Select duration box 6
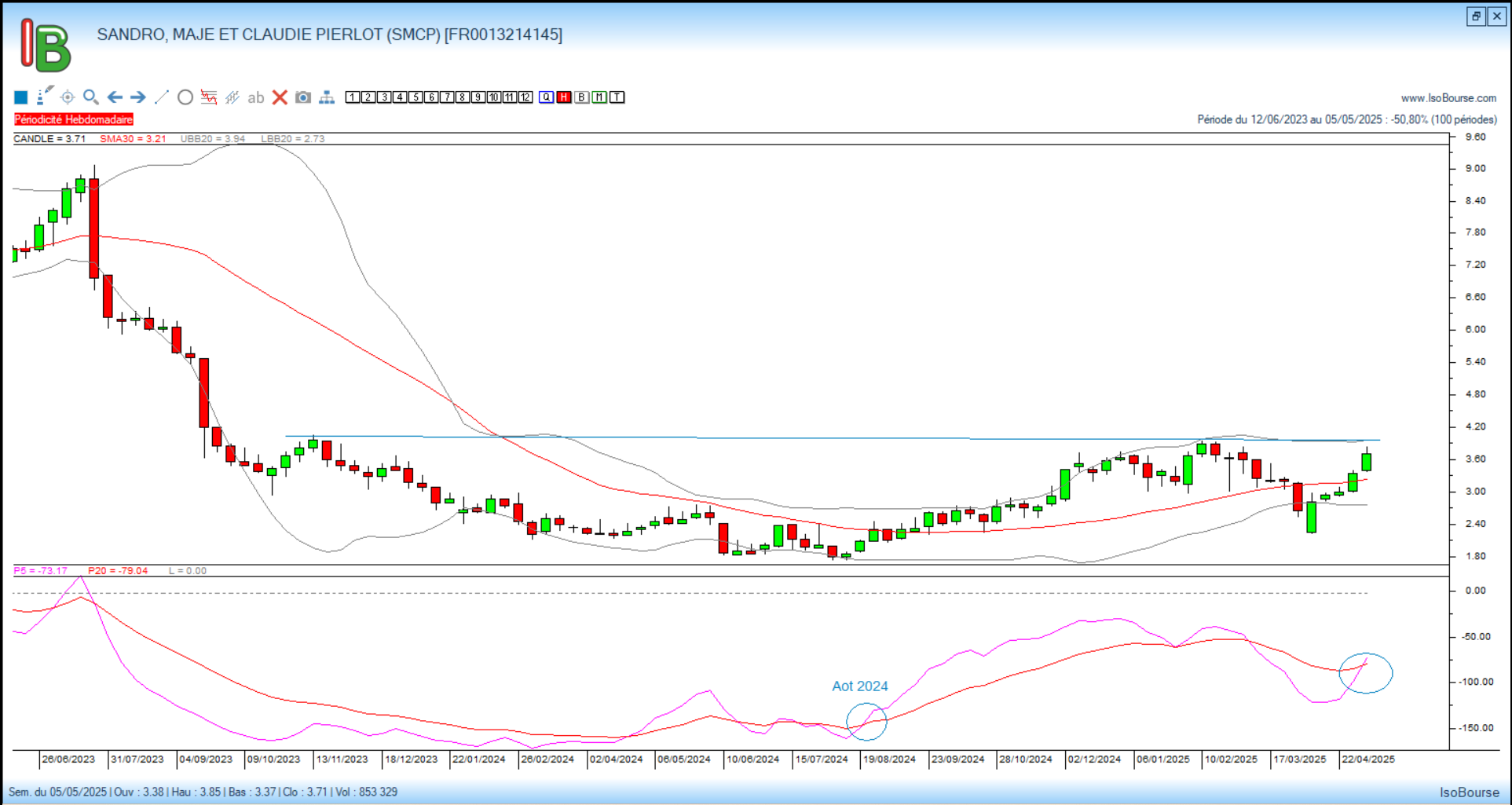 point(430,97)
